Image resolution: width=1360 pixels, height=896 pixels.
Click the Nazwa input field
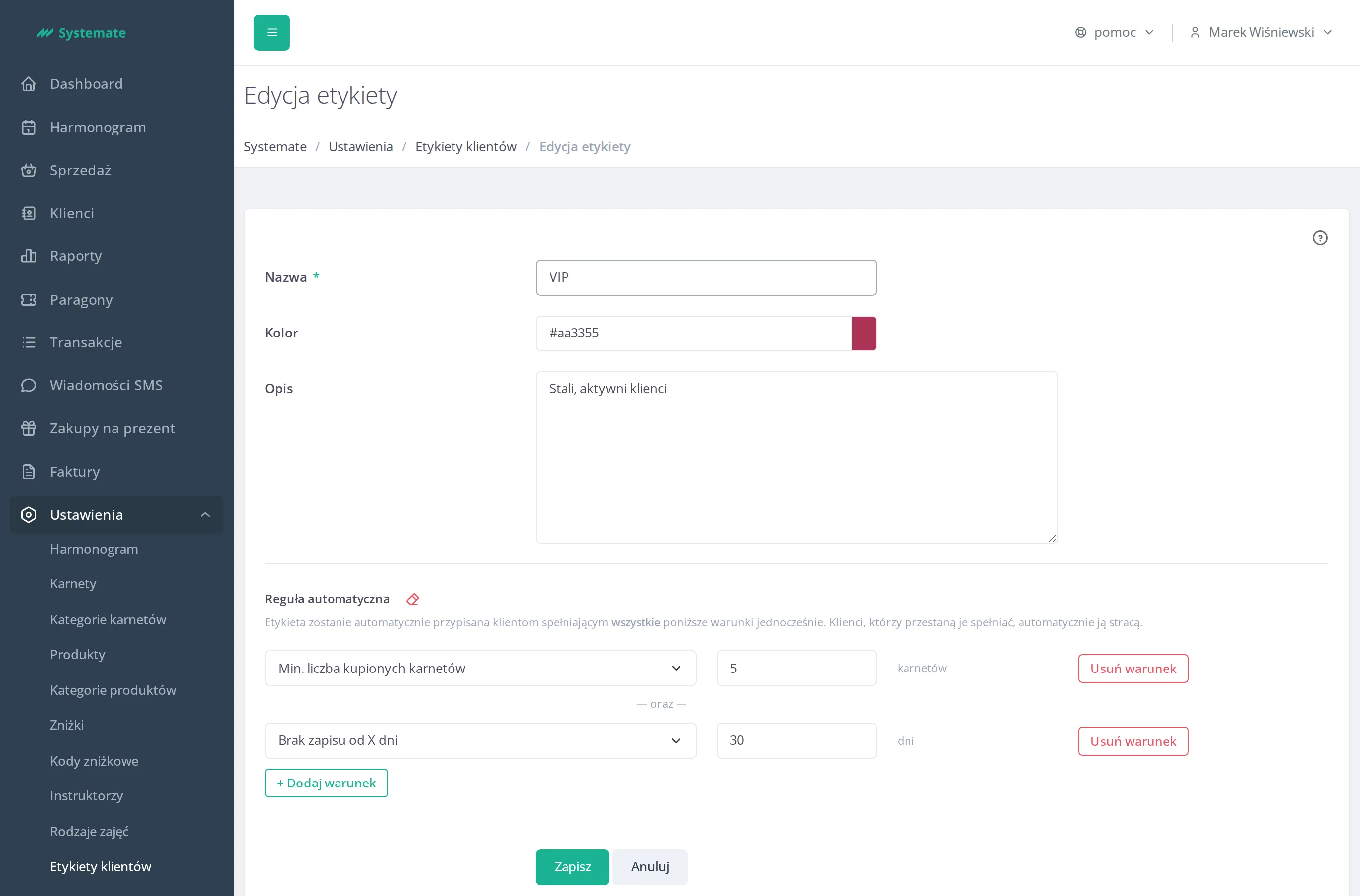(706, 278)
